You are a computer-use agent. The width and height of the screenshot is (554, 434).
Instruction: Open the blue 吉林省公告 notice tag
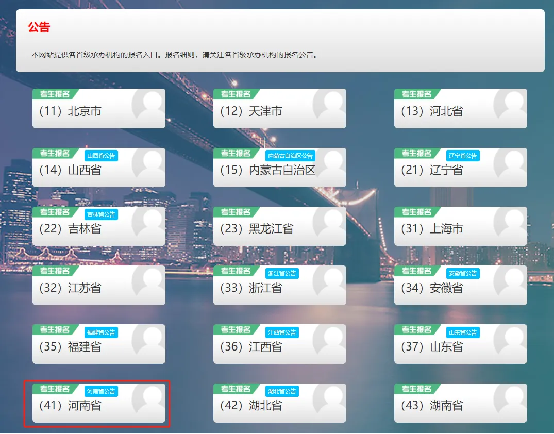tap(101, 214)
